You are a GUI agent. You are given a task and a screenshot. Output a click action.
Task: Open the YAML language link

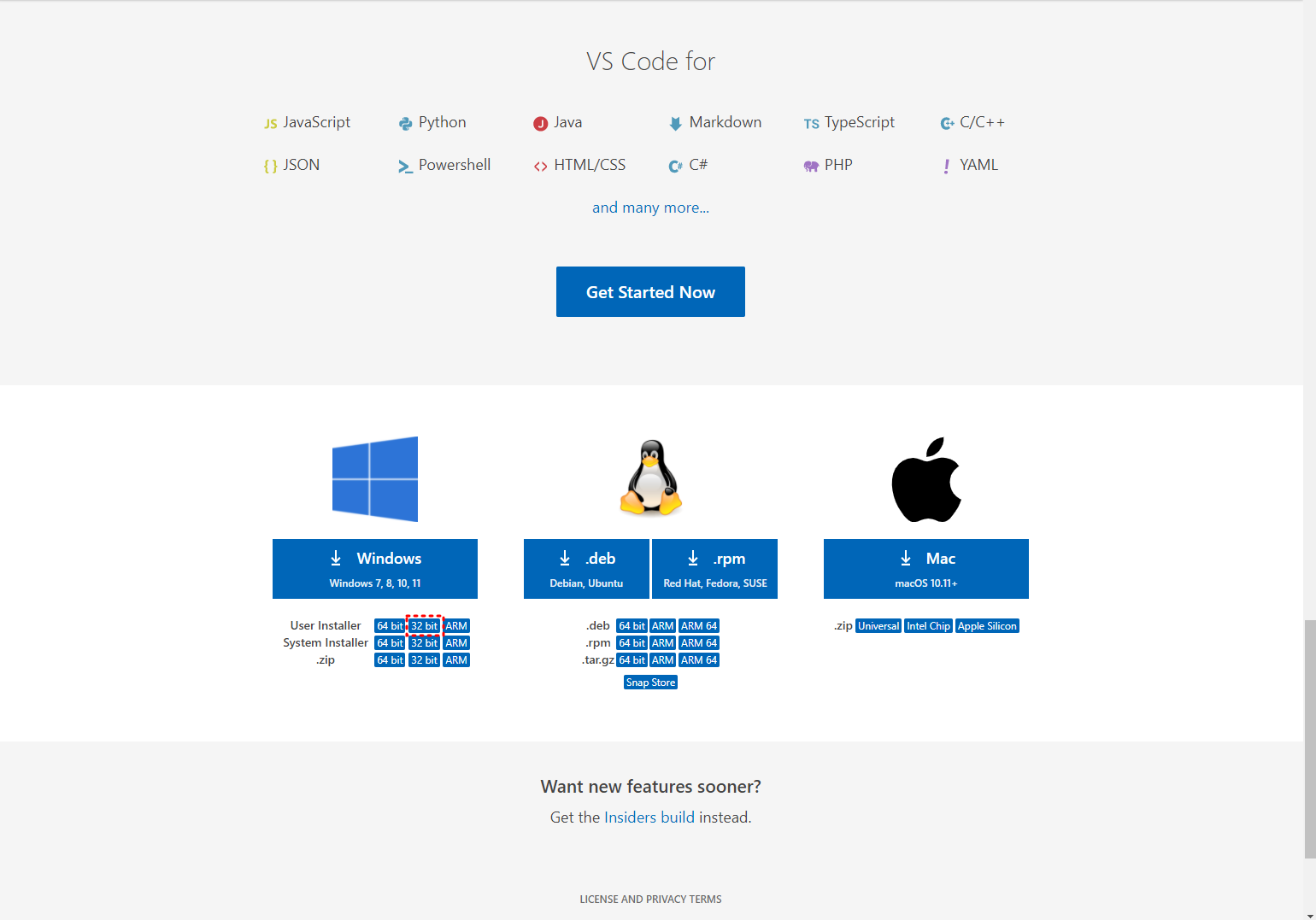(x=978, y=165)
